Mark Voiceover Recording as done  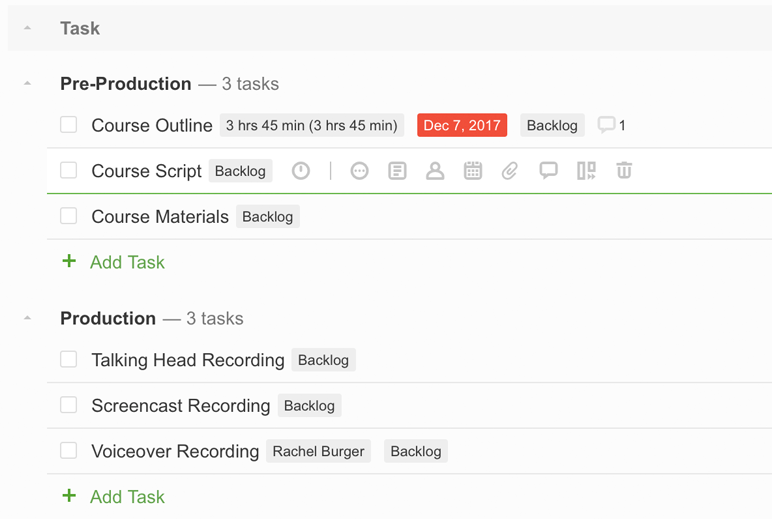point(68,450)
